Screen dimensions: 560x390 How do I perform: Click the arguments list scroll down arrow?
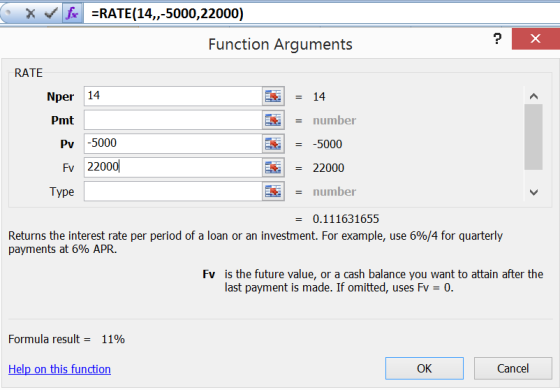[x=534, y=192]
